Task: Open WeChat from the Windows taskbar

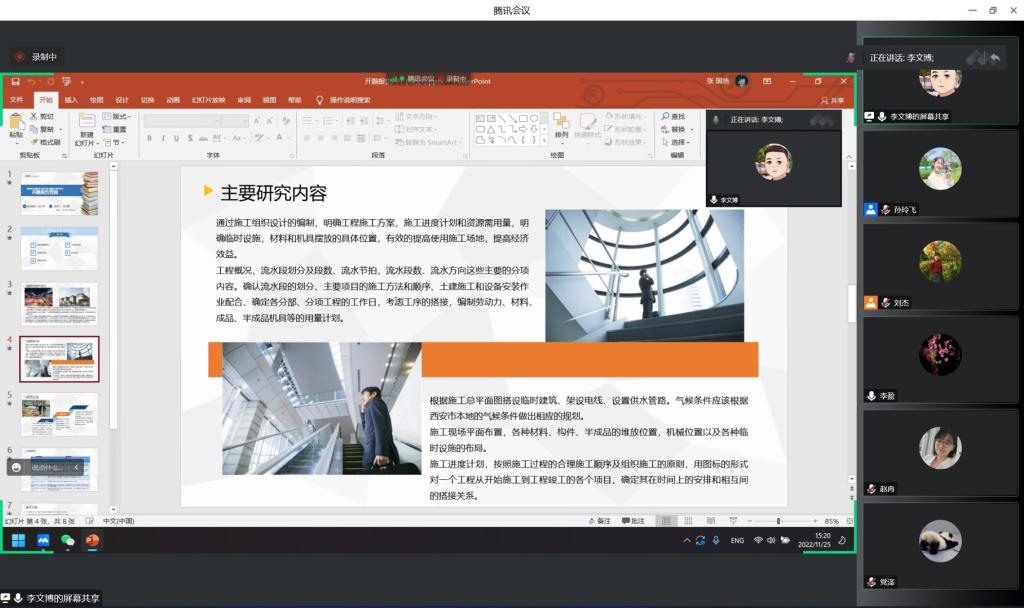Action: click(68, 541)
